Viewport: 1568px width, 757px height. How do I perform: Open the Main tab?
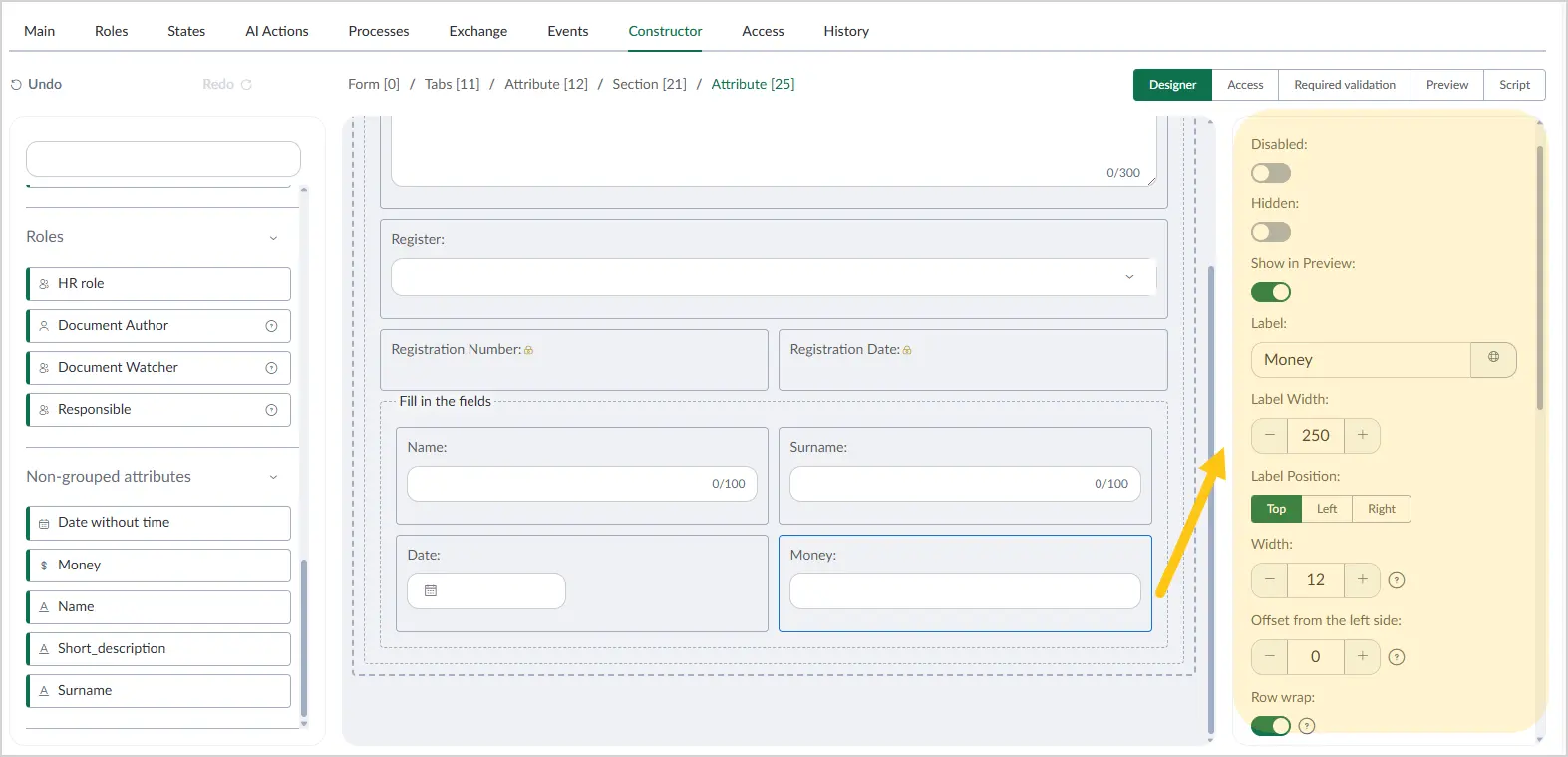point(40,31)
